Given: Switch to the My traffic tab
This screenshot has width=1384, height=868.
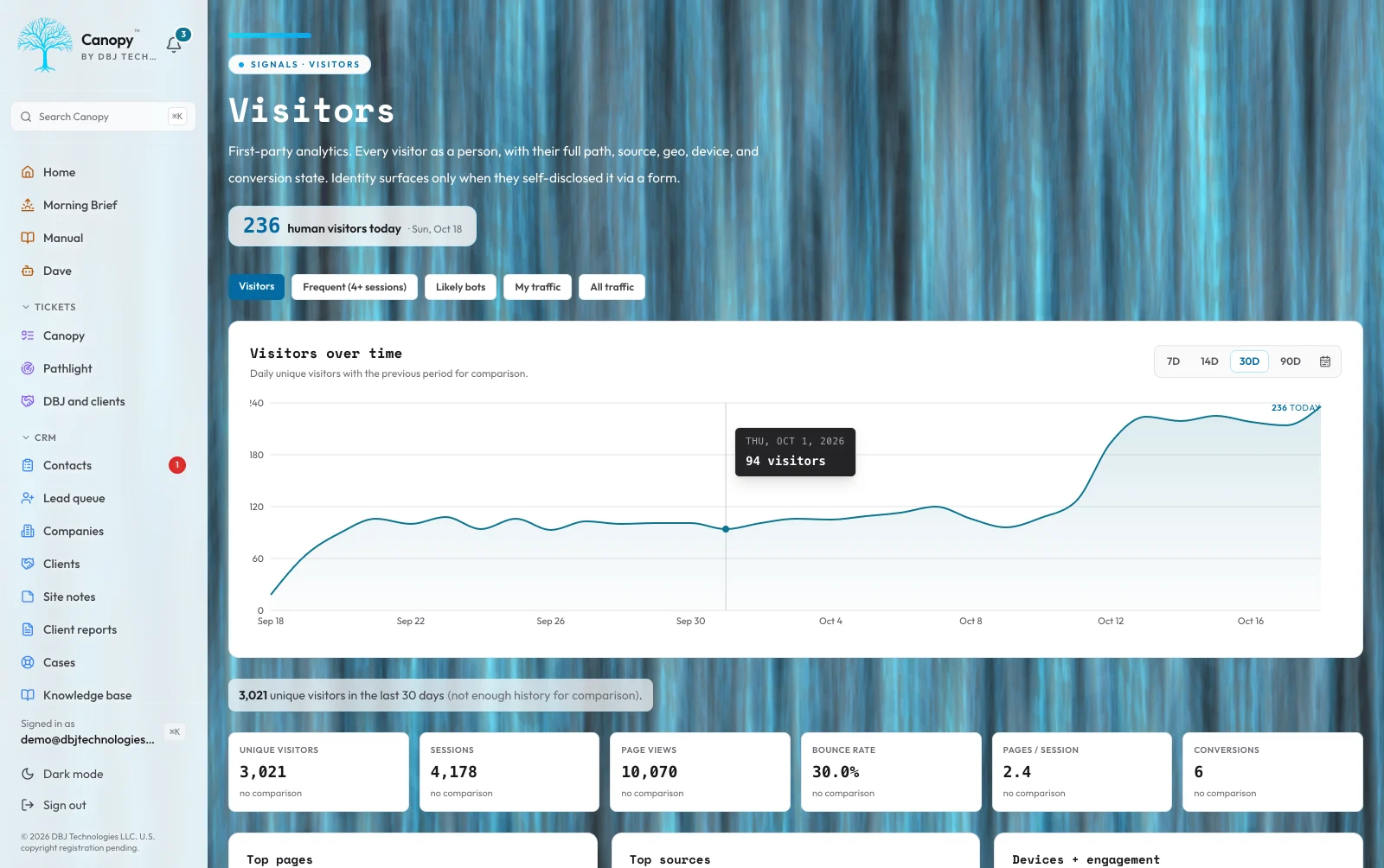Looking at the screenshot, I should tap(537, 287).
